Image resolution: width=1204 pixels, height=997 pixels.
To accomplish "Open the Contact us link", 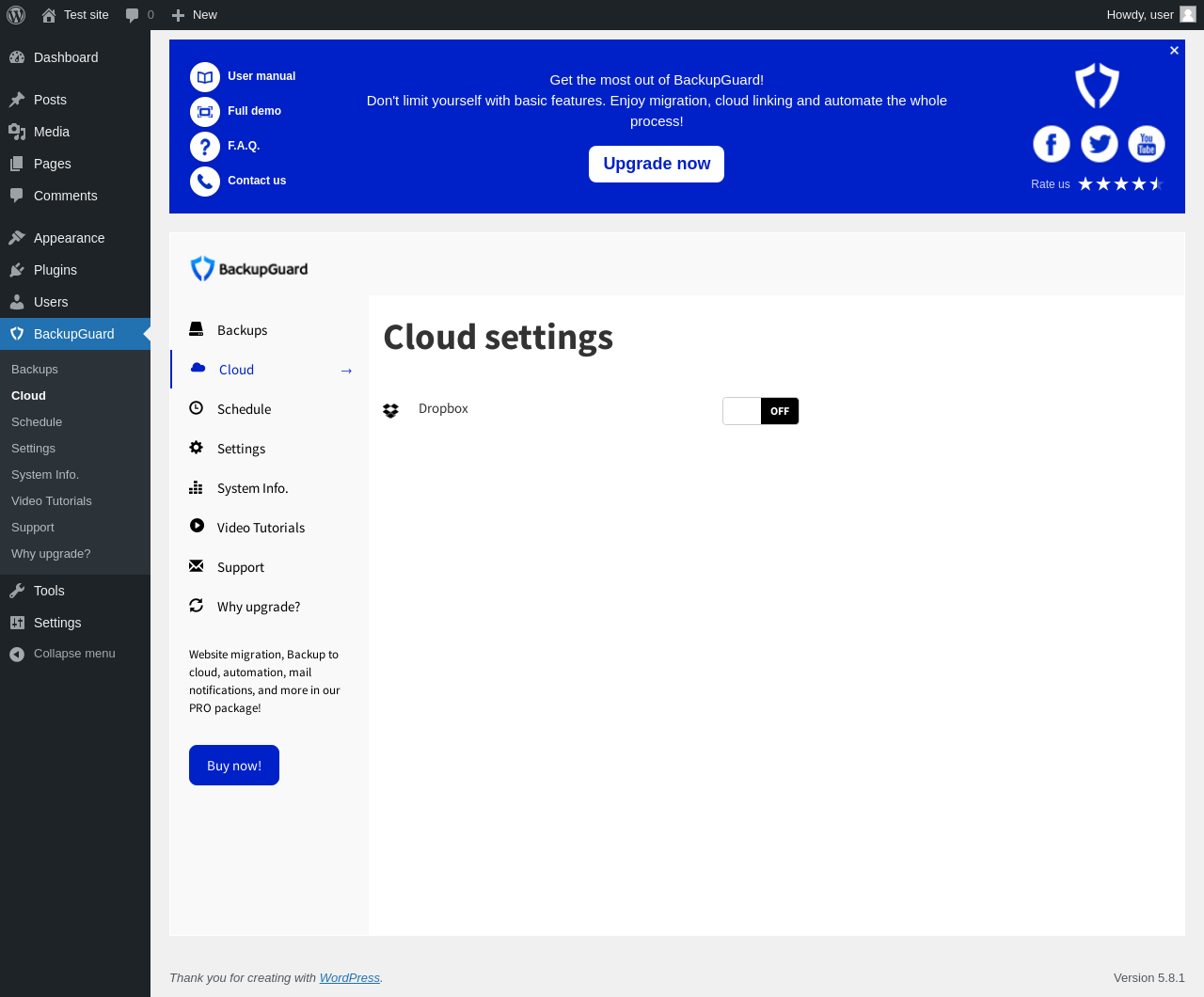I will click(x=257, y=181).
